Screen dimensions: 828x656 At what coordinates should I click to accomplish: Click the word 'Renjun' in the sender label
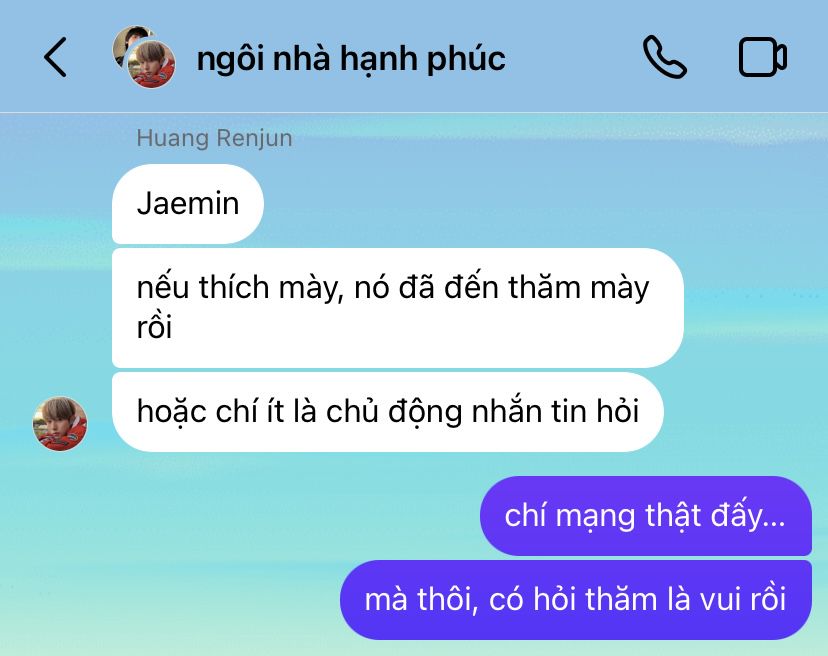point(254,138)
